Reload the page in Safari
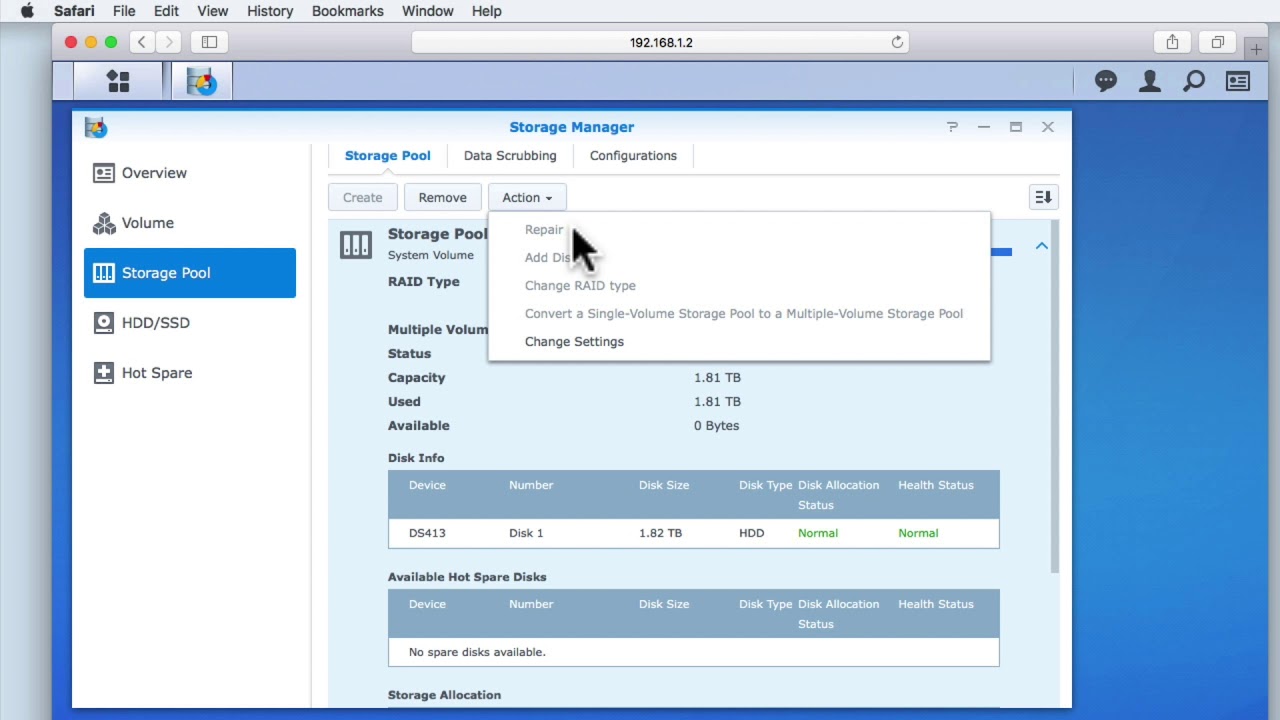Screen dimensions: 1280x720 [897, 42]
